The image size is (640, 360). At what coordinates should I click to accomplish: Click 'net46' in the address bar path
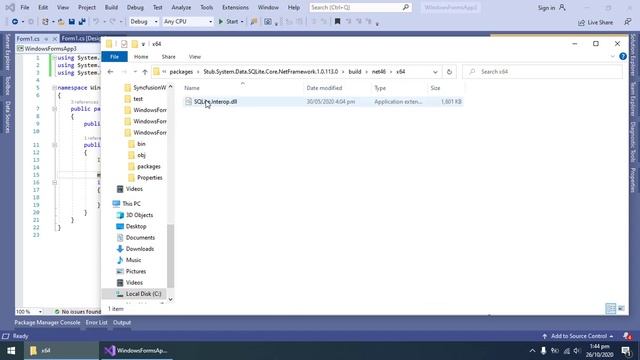379,72
